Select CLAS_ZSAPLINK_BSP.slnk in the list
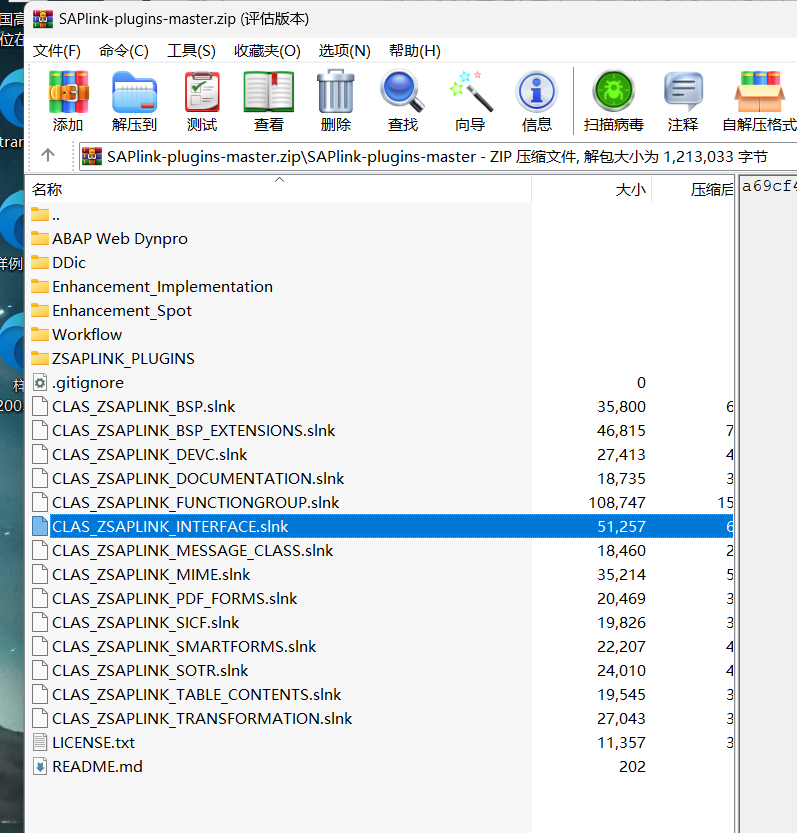The width and height of the screenshot is (797, 833). (x=143, y=406)
